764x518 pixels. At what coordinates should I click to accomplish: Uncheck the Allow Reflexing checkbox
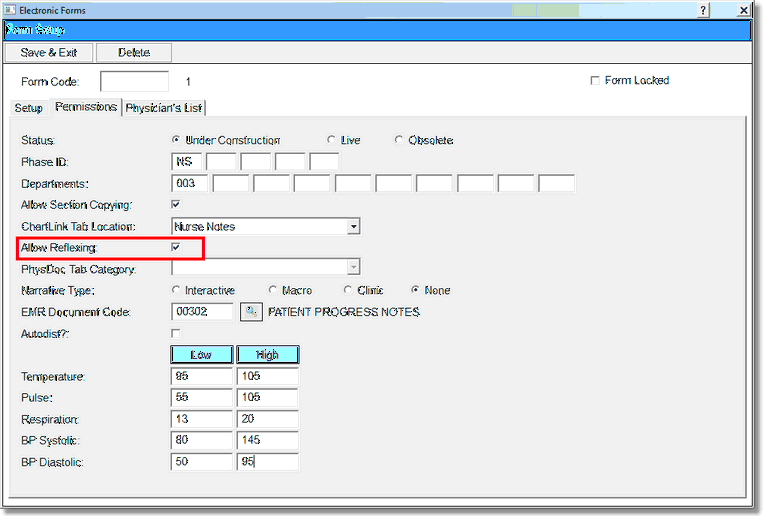point(175,248)
